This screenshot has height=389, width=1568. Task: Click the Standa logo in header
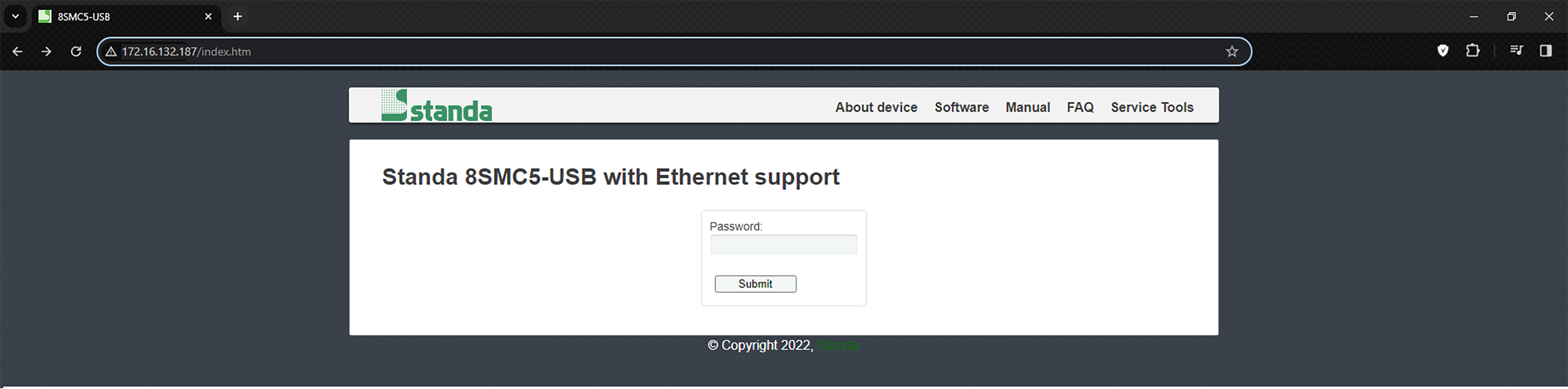(x=436, y=106)
